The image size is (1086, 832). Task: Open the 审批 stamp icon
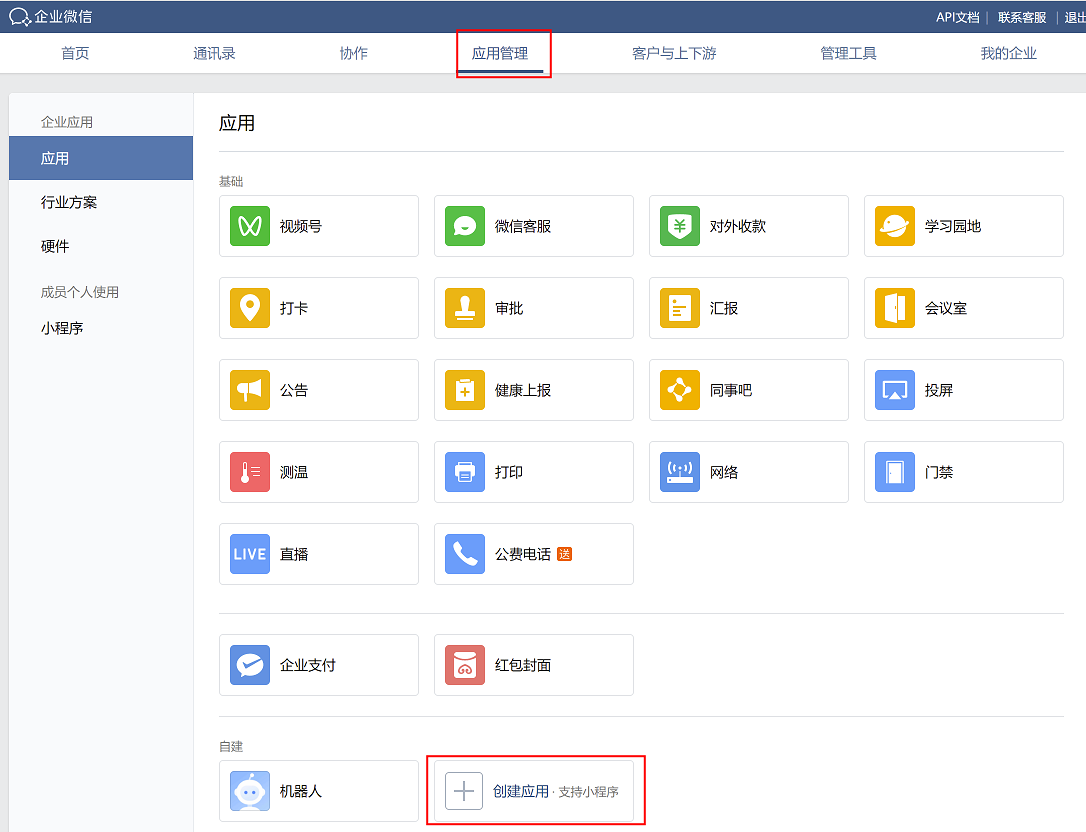tap(465, 308)
